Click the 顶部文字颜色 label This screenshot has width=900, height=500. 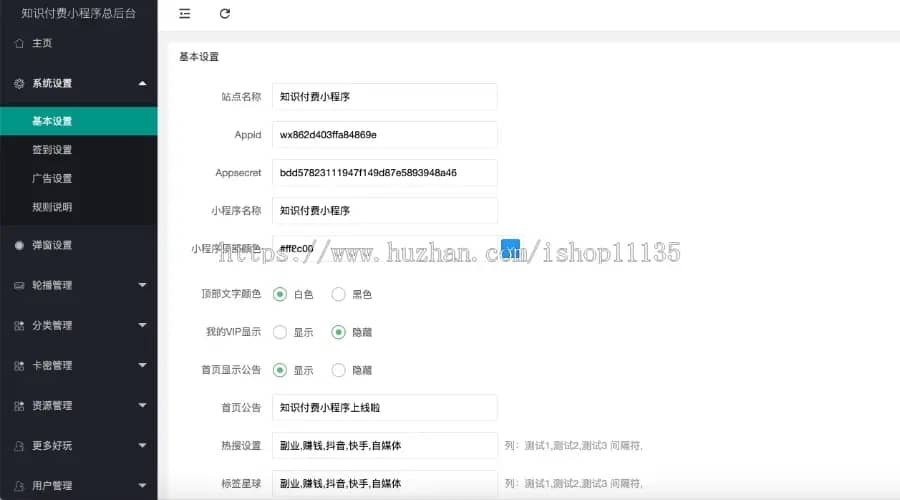click(x=231, y=294)
